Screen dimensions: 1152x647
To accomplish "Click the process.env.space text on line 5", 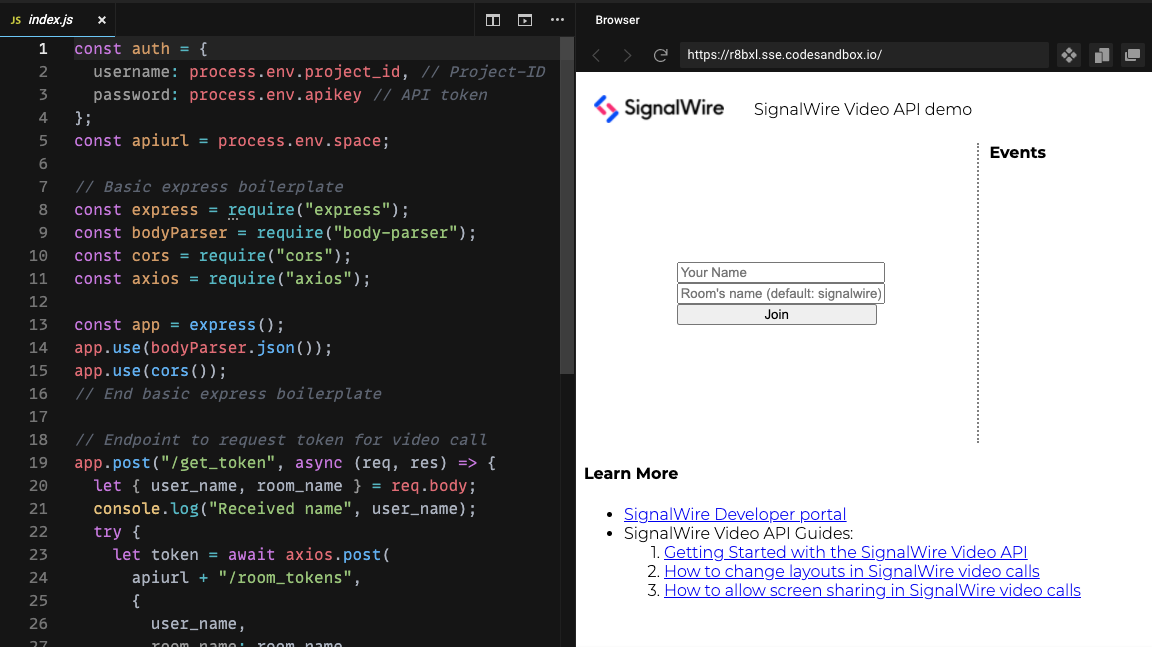I will pyautogui.click(x=299, y=141).
